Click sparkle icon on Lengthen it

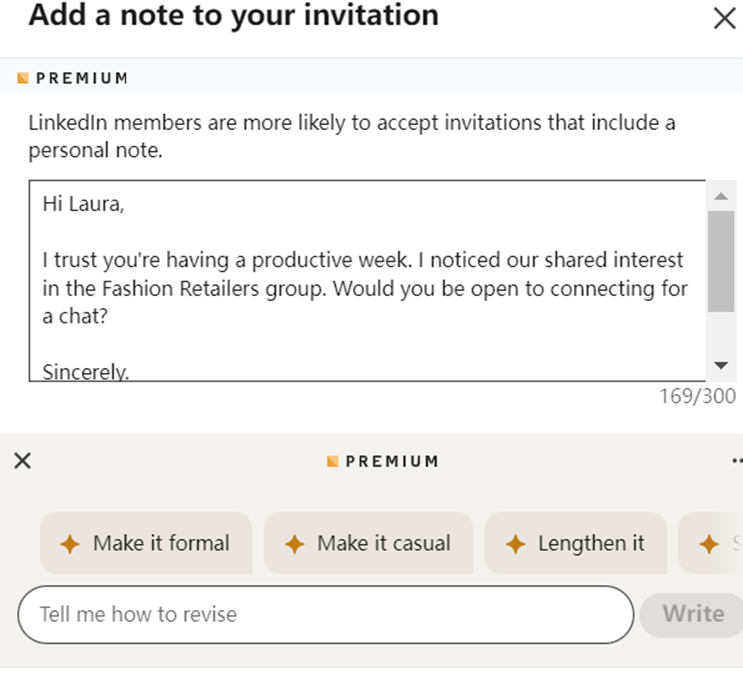(x=516, y=543)
